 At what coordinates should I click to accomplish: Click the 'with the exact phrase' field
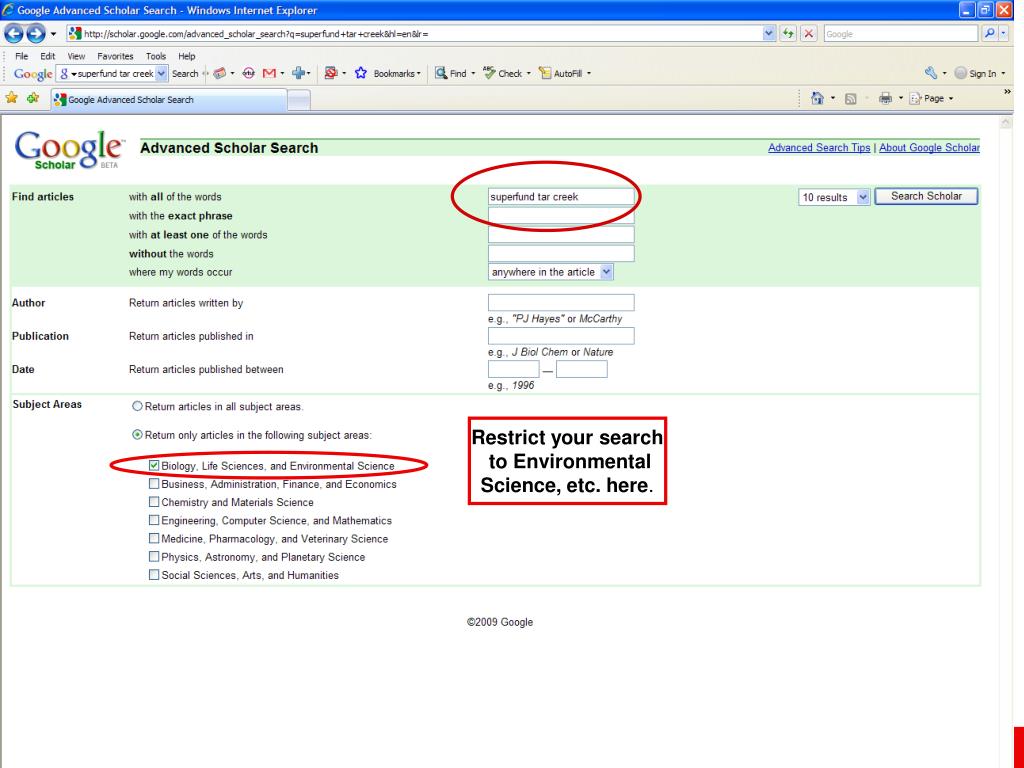(561, 216)
